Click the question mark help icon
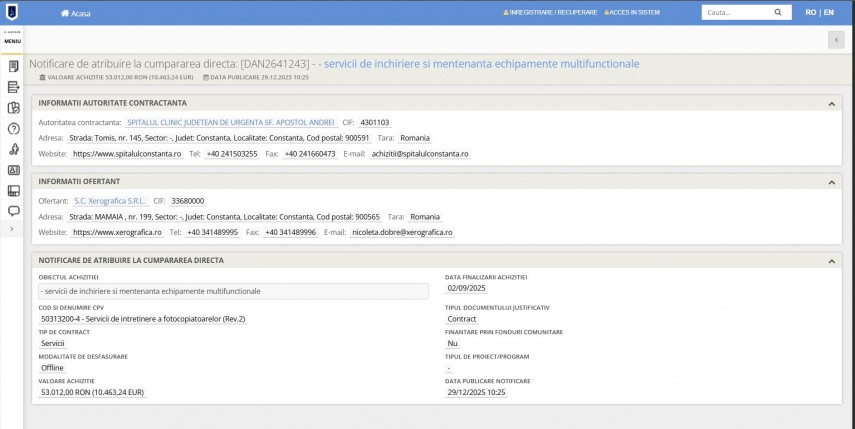 tap(13, 128)
